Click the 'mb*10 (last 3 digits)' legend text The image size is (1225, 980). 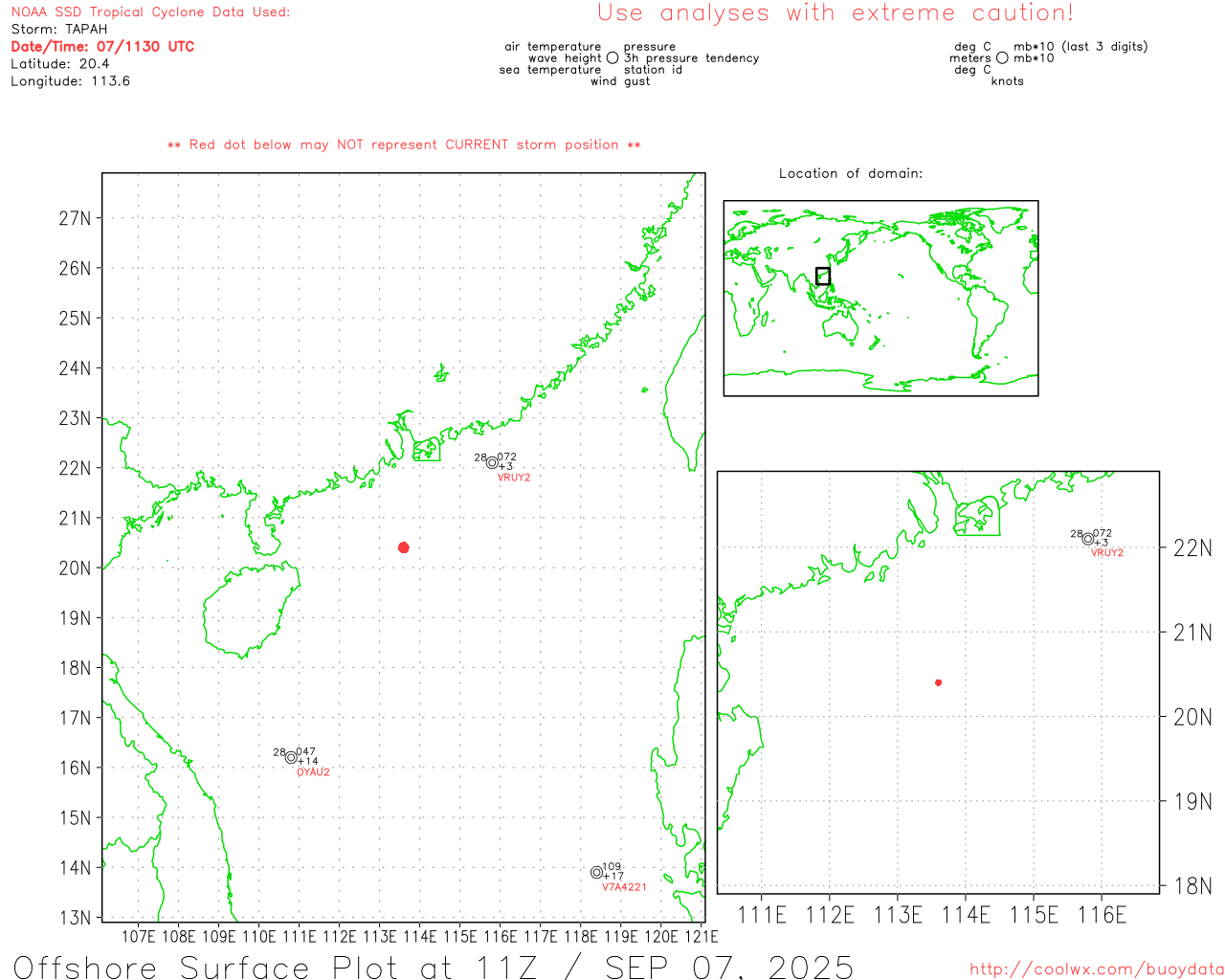[1080, 47]
